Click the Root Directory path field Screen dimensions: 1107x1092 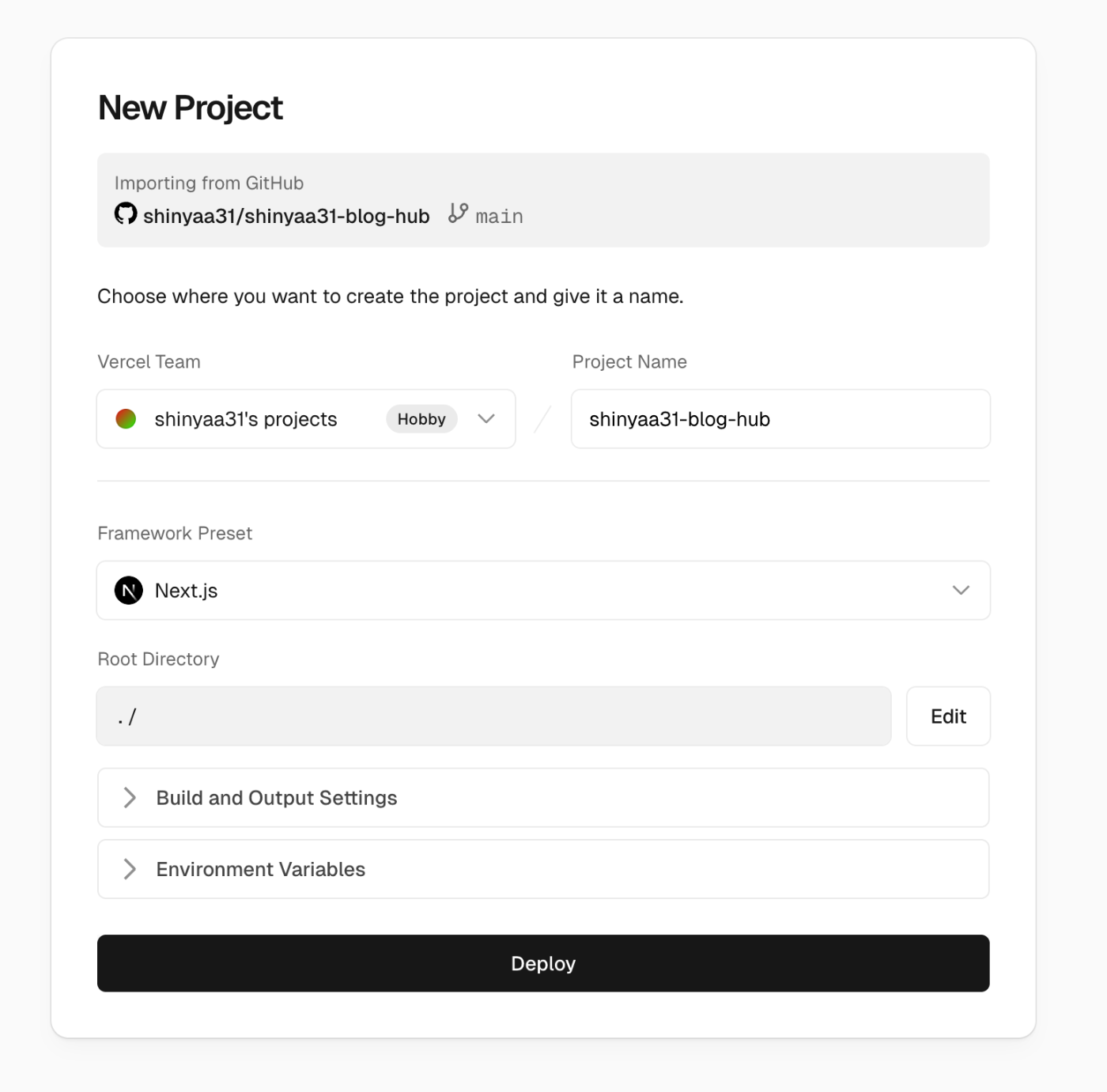[x=493, y=716]
